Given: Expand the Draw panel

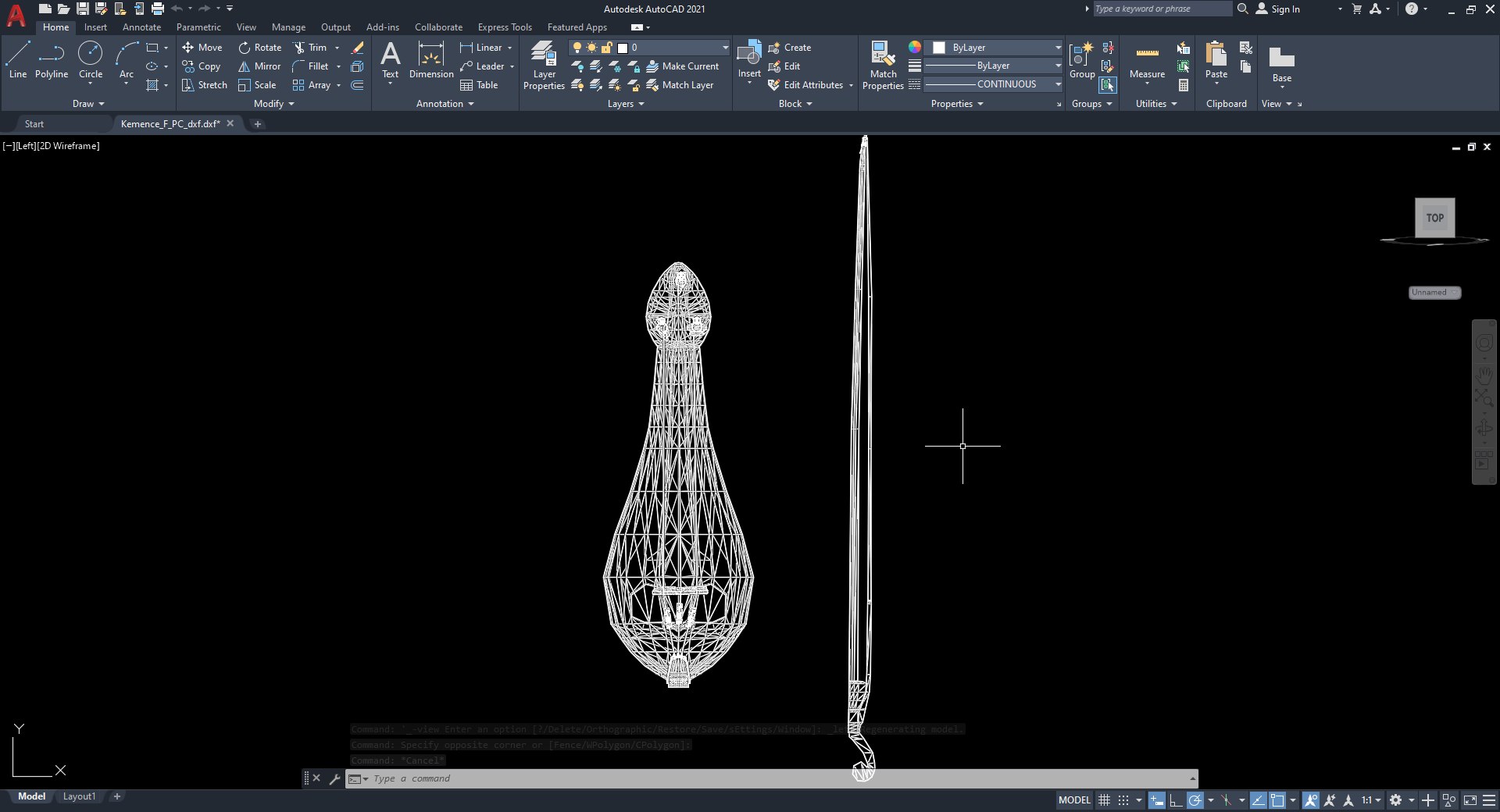Looking at the screenshot, I should pos(88,104).
